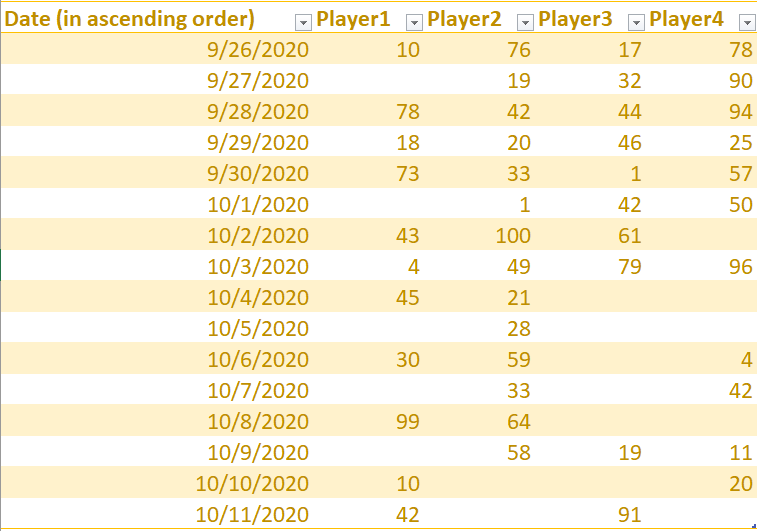Open the Date column filter dropdown
This screenshot has height=531, width=757.
click(x=302, y=21)
